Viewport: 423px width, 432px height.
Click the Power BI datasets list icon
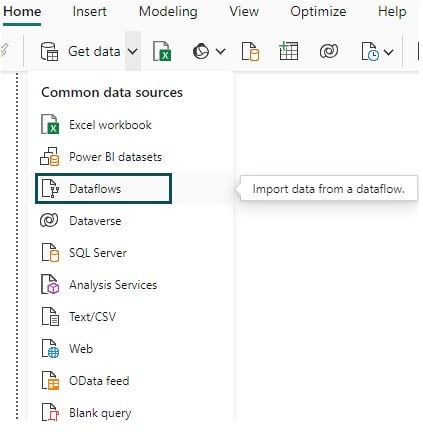pyautogui.click(x=50, y=157)
